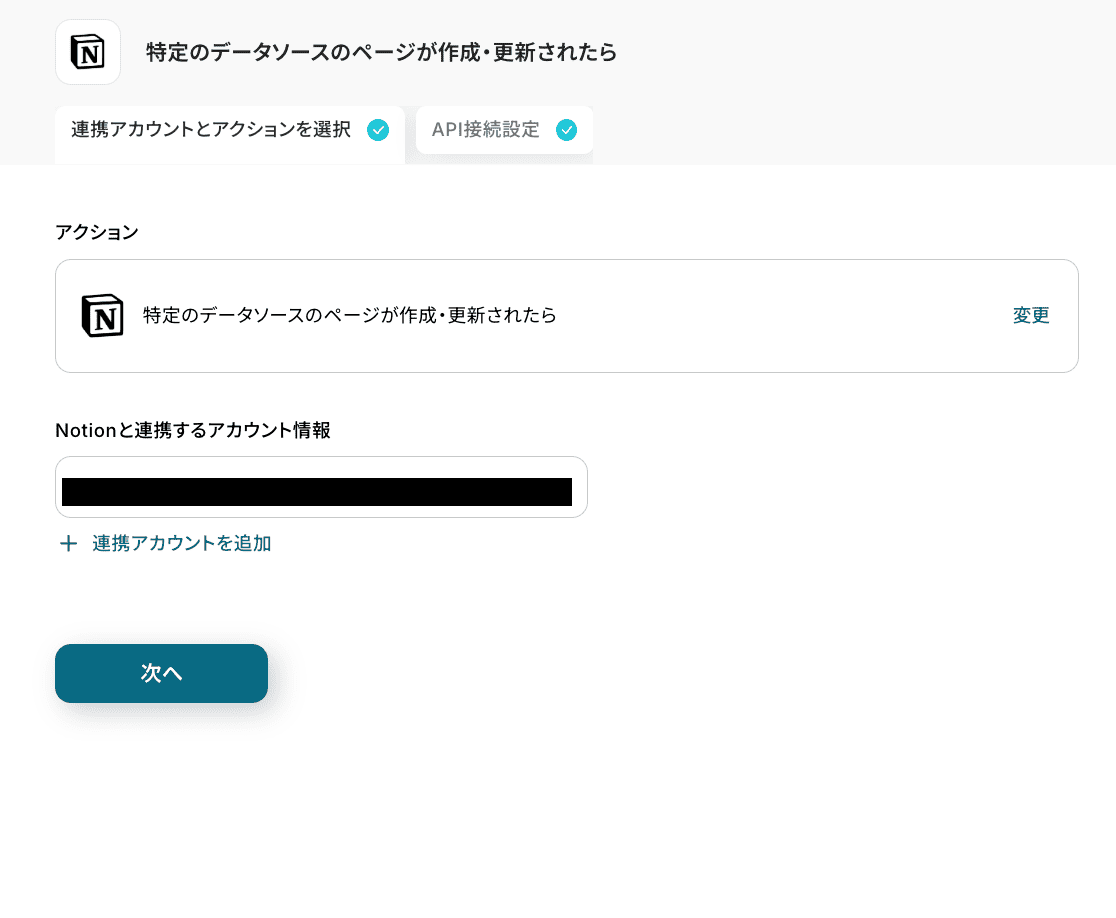Click the 連携アカウントを追加 link
The height and width of the screenshot is (918, 1116).
click(181, 544)
